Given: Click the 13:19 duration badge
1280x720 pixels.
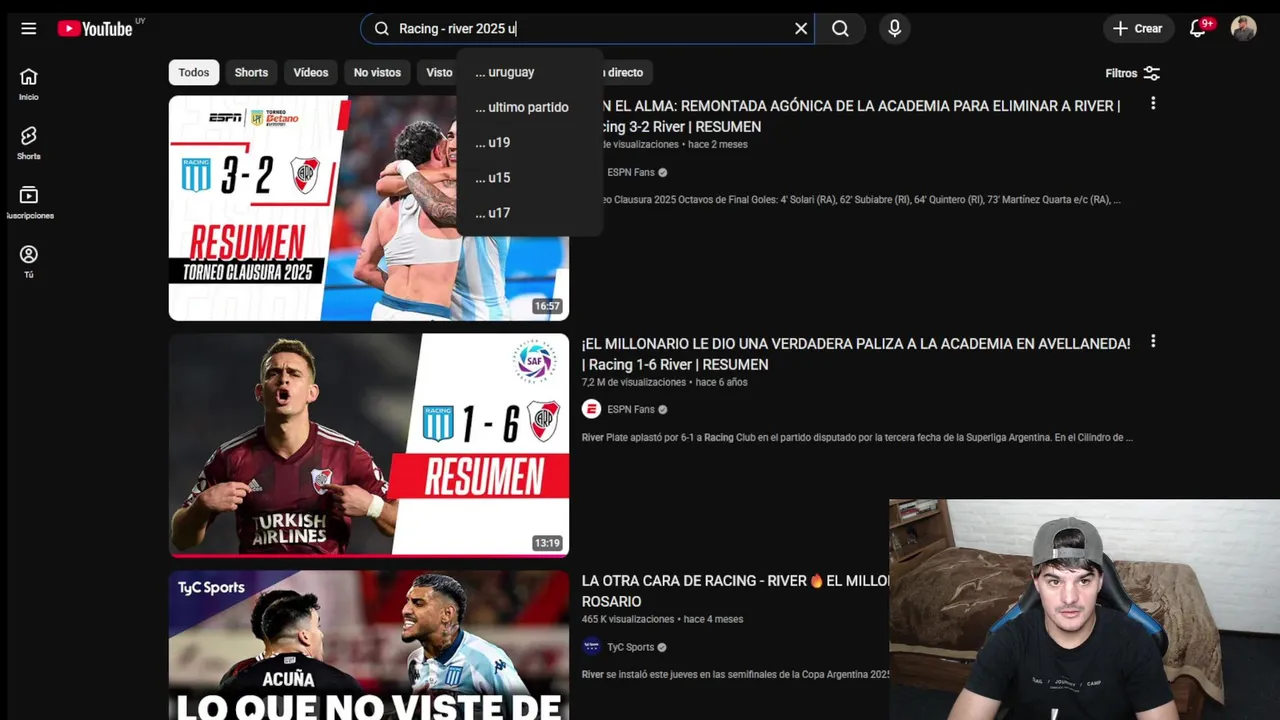Looking at the screenshot, I should tap(547, 543).
